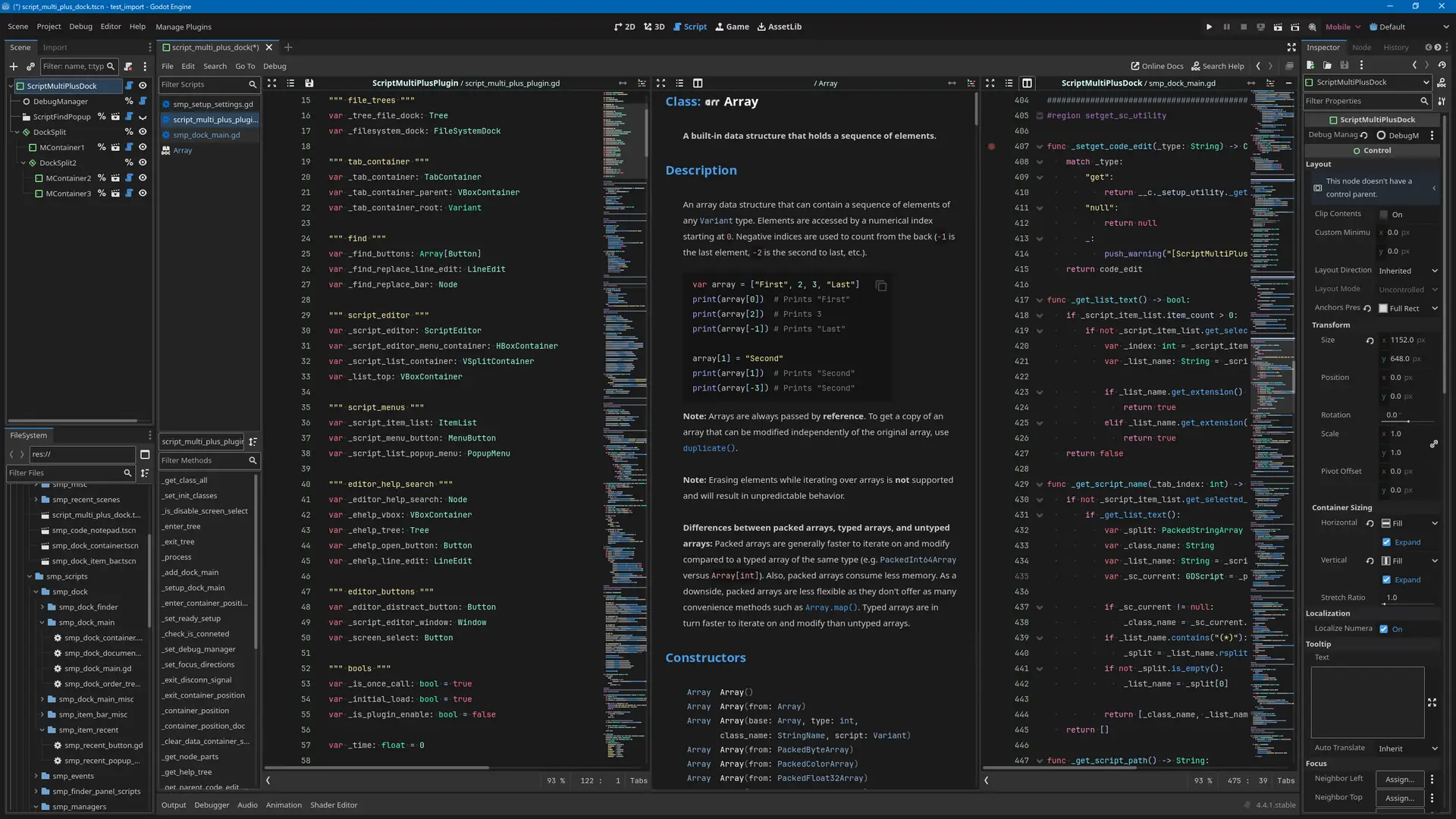The image size is (1456, 819).
Task: Click the detach script icon in Scene dock
Action: click(x=128, y=67)
